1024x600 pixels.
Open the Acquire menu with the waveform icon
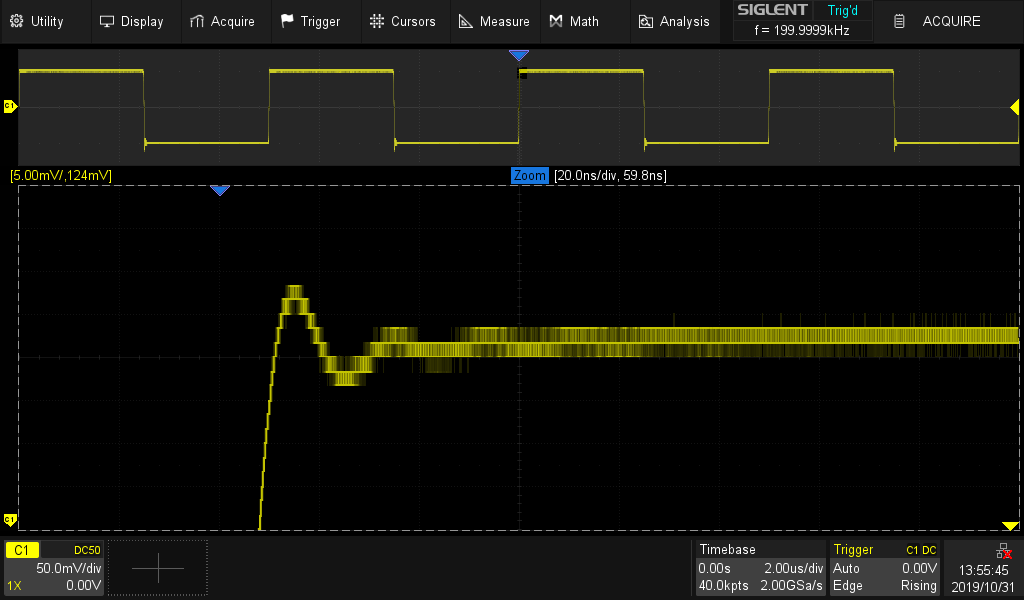[x=222, y=21]
